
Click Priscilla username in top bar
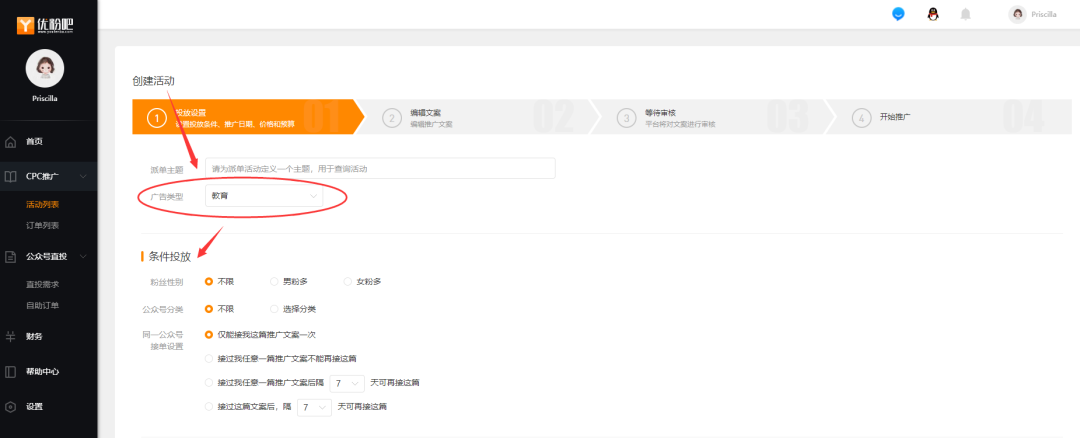(x=1044, y=14)
